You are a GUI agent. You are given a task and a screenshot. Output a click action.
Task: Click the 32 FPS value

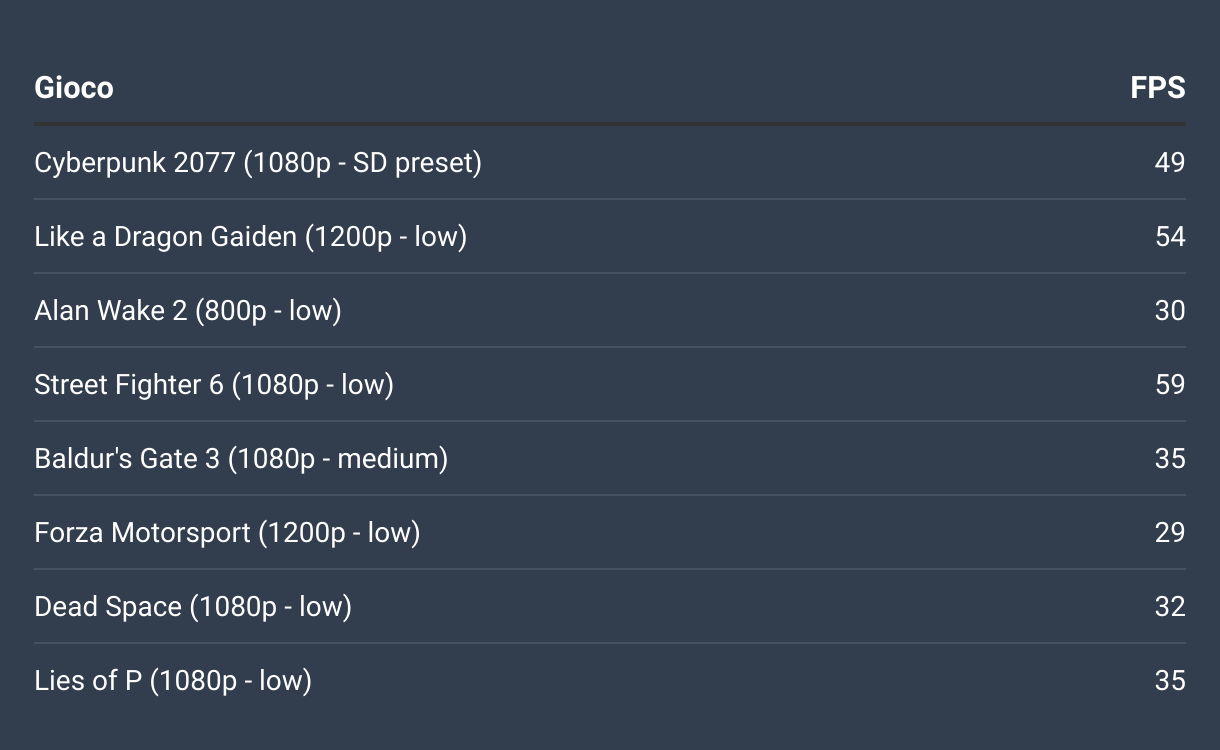pos(1170,606)
